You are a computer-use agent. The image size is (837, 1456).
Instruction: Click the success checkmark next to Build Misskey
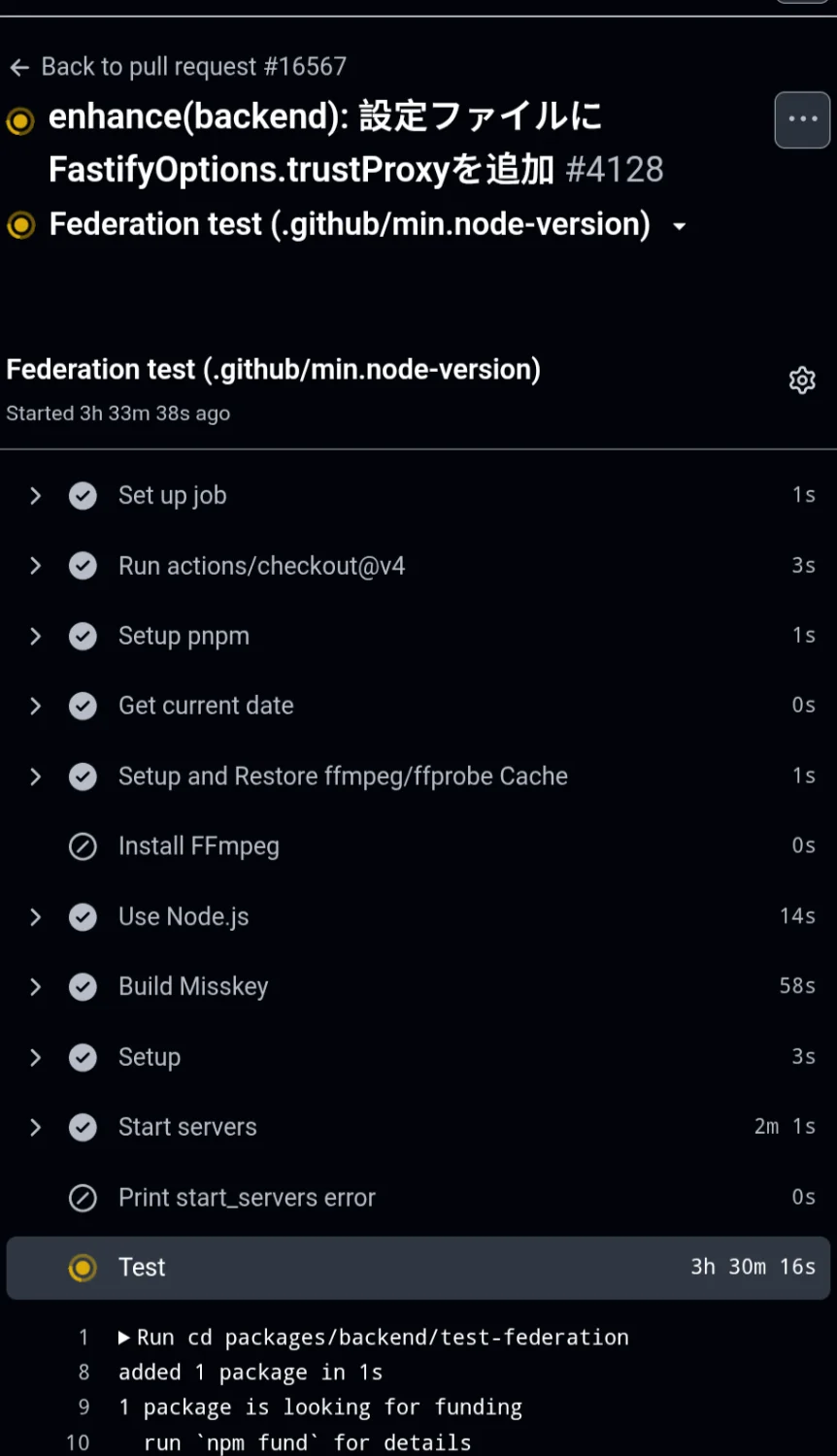pos(84,987)
